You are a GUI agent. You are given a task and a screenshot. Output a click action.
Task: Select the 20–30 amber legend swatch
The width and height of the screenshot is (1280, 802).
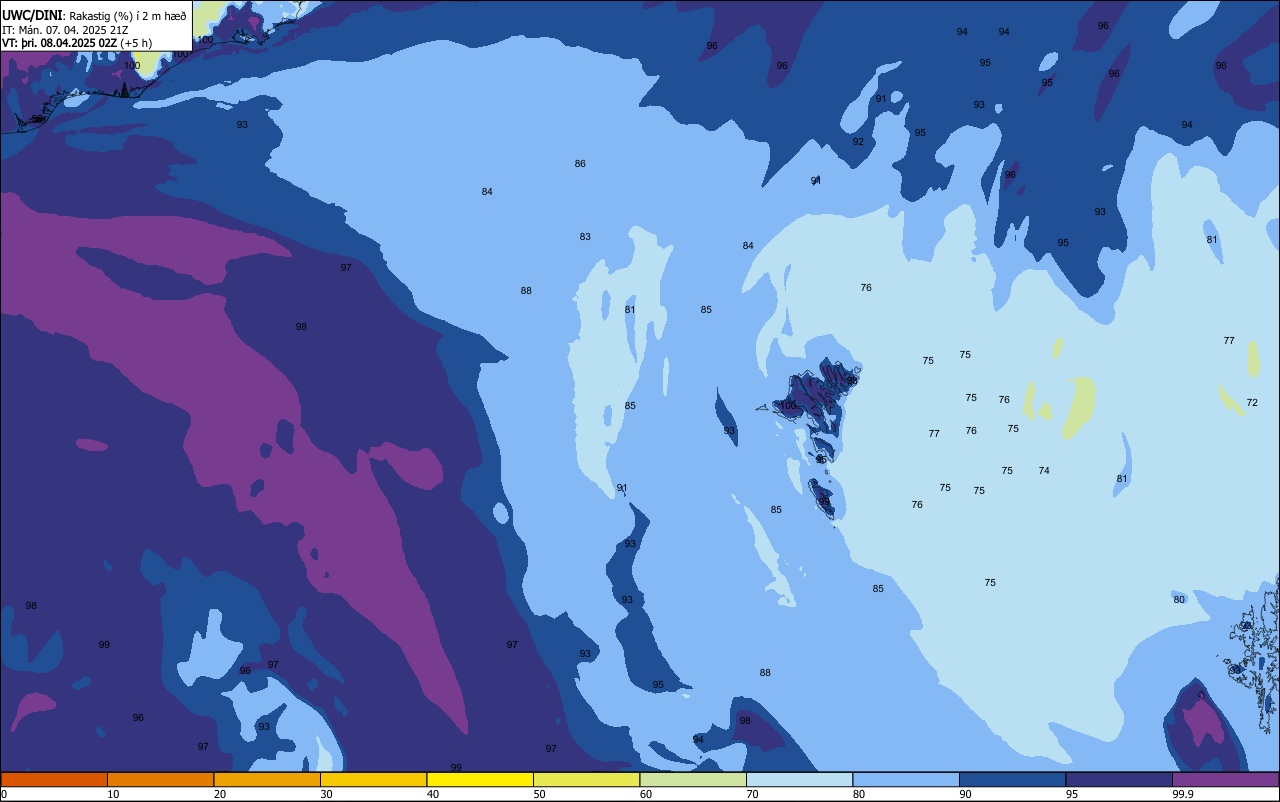(x=267, y=779)
